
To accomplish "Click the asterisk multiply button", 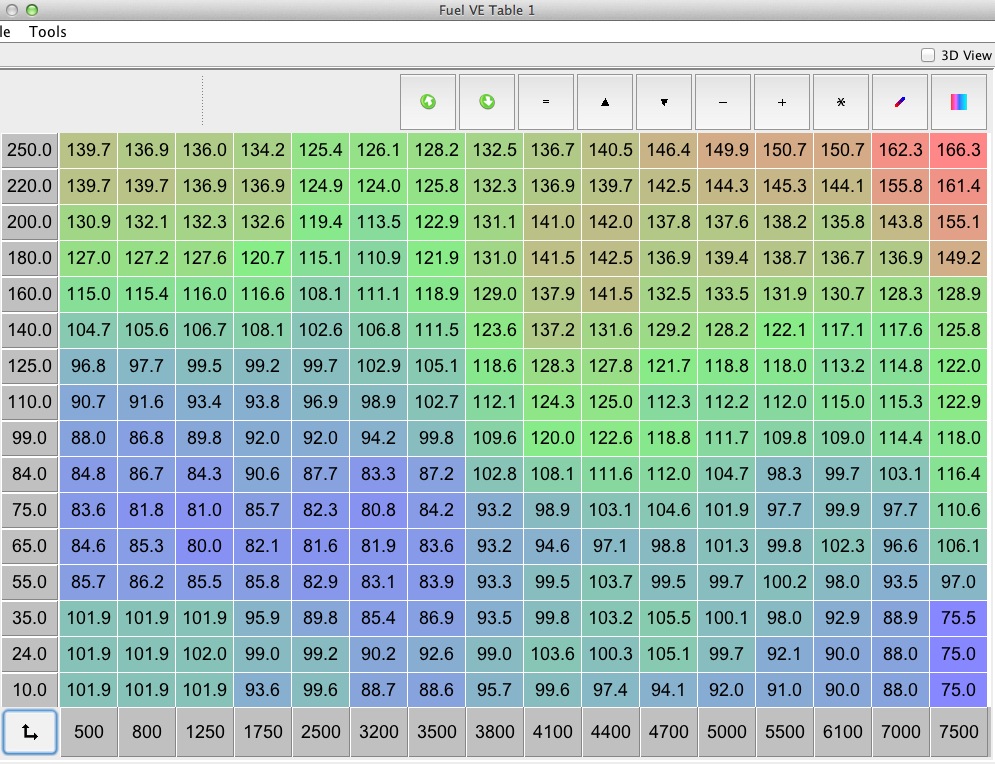I will pyautogui.click(x=841, y=102).
